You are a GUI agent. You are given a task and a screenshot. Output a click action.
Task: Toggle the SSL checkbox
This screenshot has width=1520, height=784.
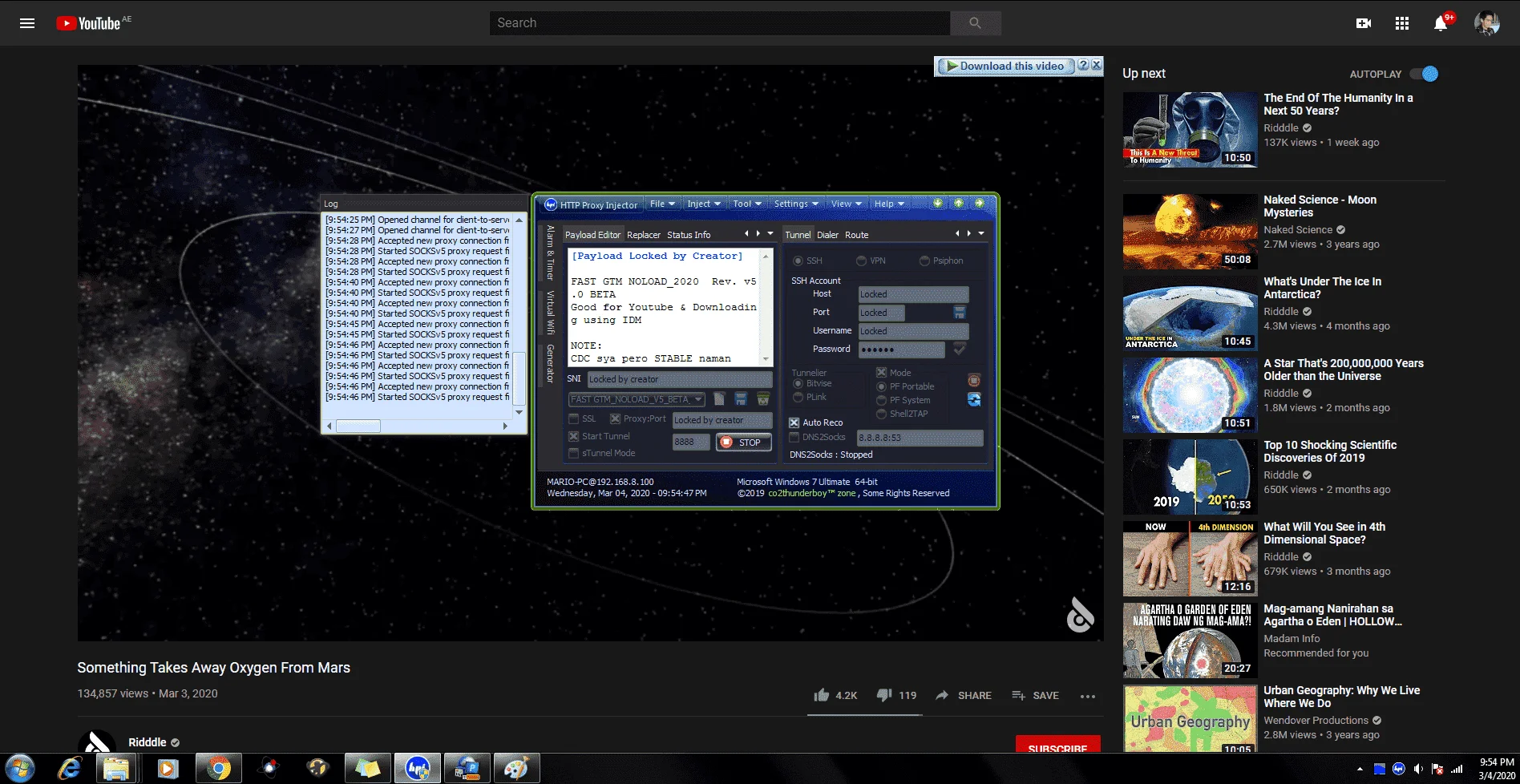(x=573, y=418)
